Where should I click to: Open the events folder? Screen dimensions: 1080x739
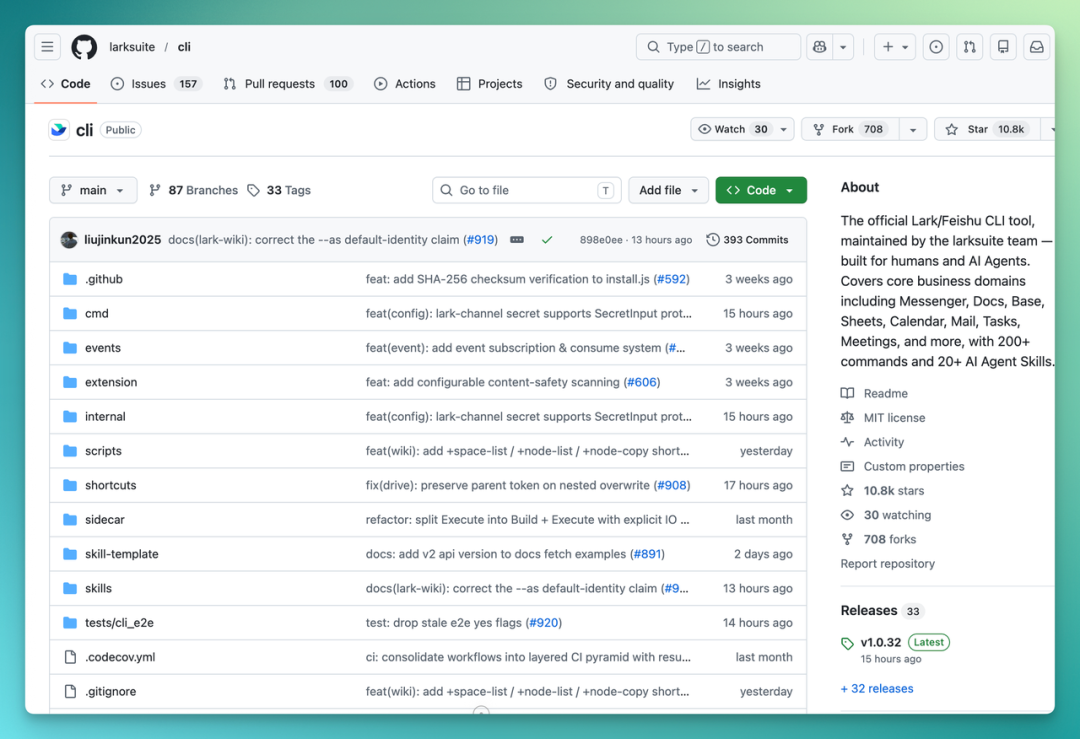coord(103,348)
